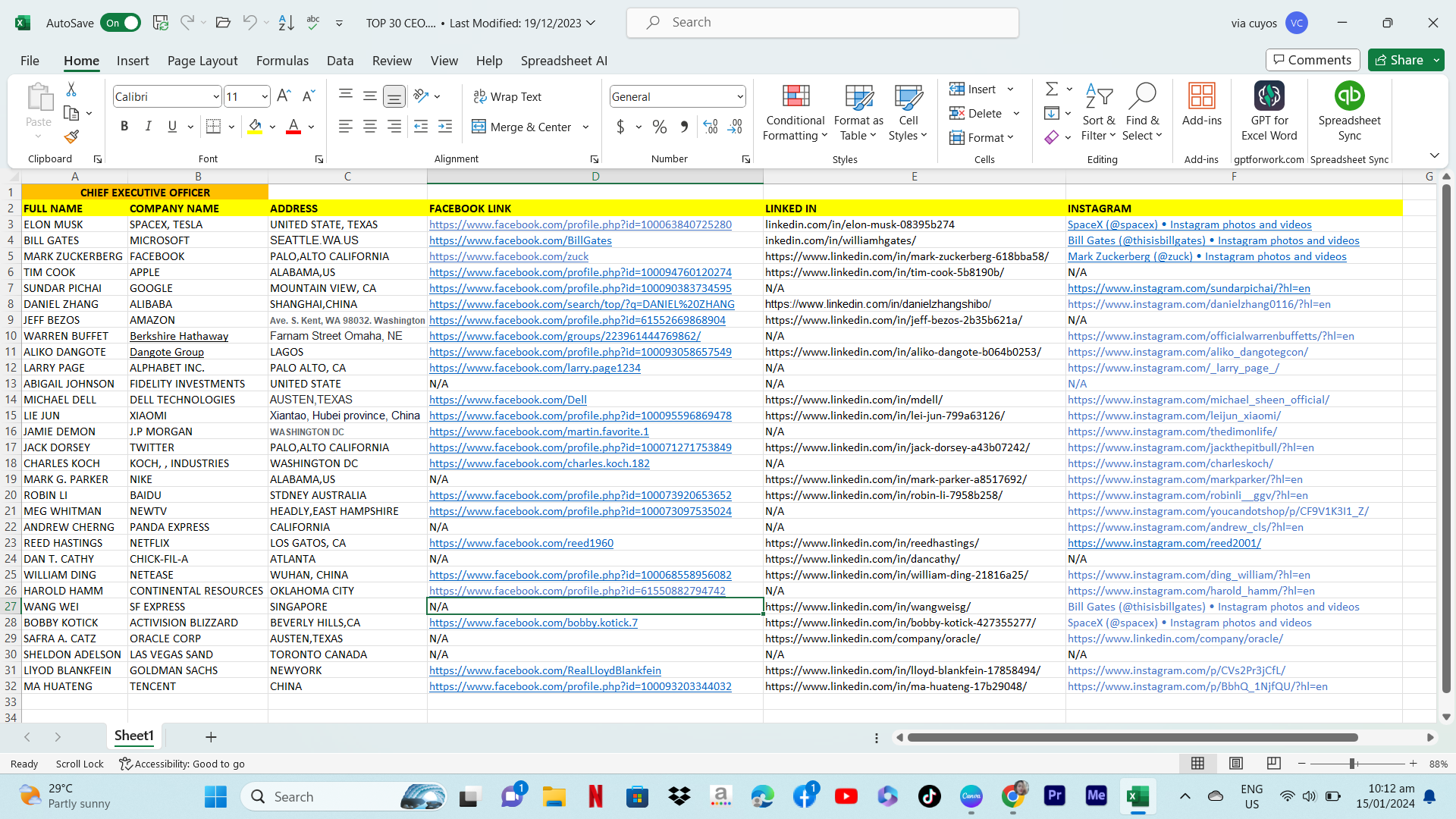This screenshot has width=1456, height=819.
Task: Open the Format cells dropdown
Action: pyautogui.click(x=981, y=137)
